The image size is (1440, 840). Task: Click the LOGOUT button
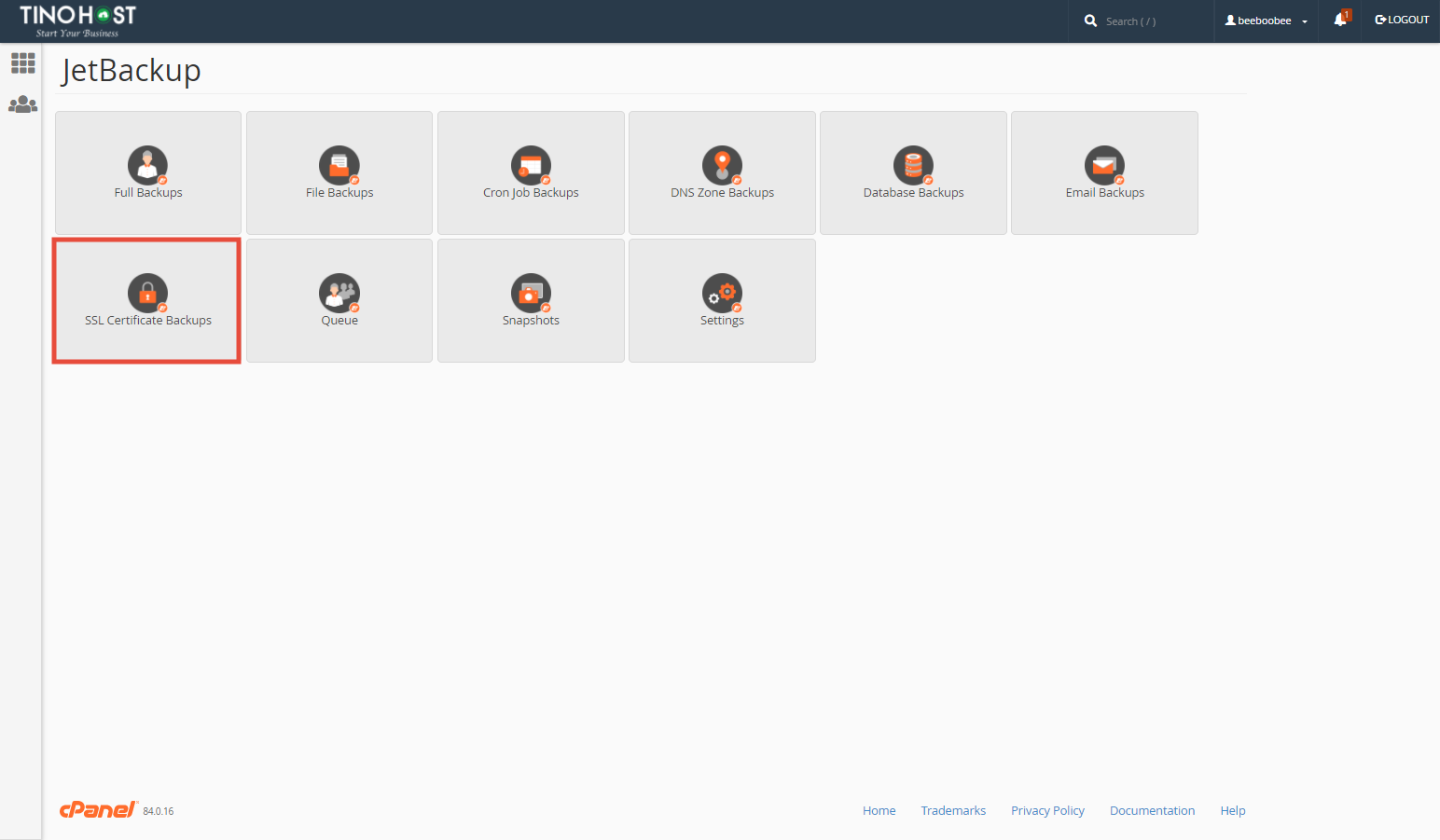point(1402,20)
